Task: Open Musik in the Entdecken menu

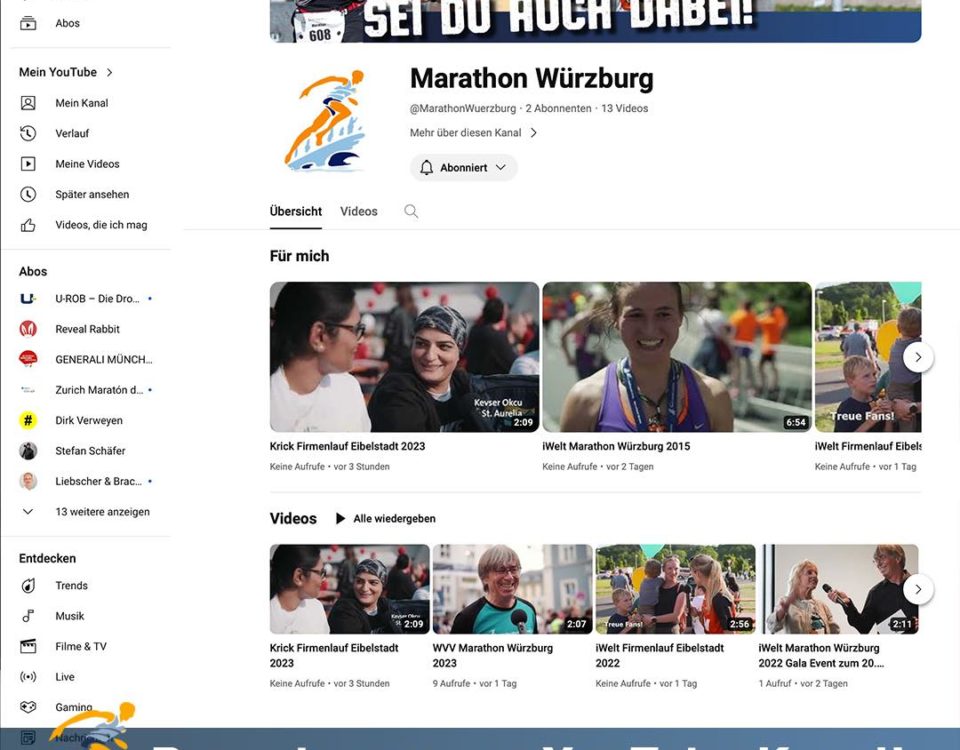Action: pos(70,616)
